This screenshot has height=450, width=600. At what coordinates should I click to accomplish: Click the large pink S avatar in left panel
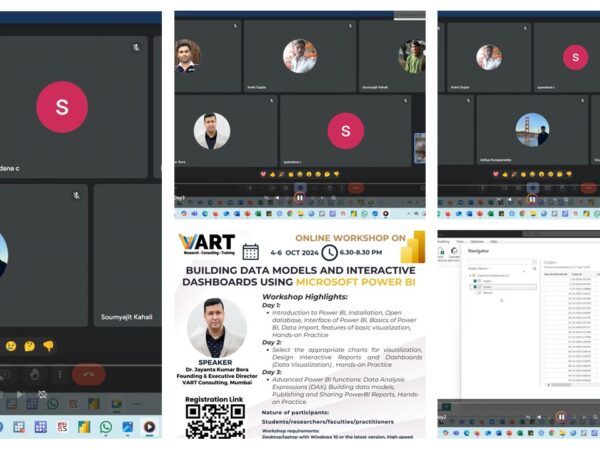[62, 107]
